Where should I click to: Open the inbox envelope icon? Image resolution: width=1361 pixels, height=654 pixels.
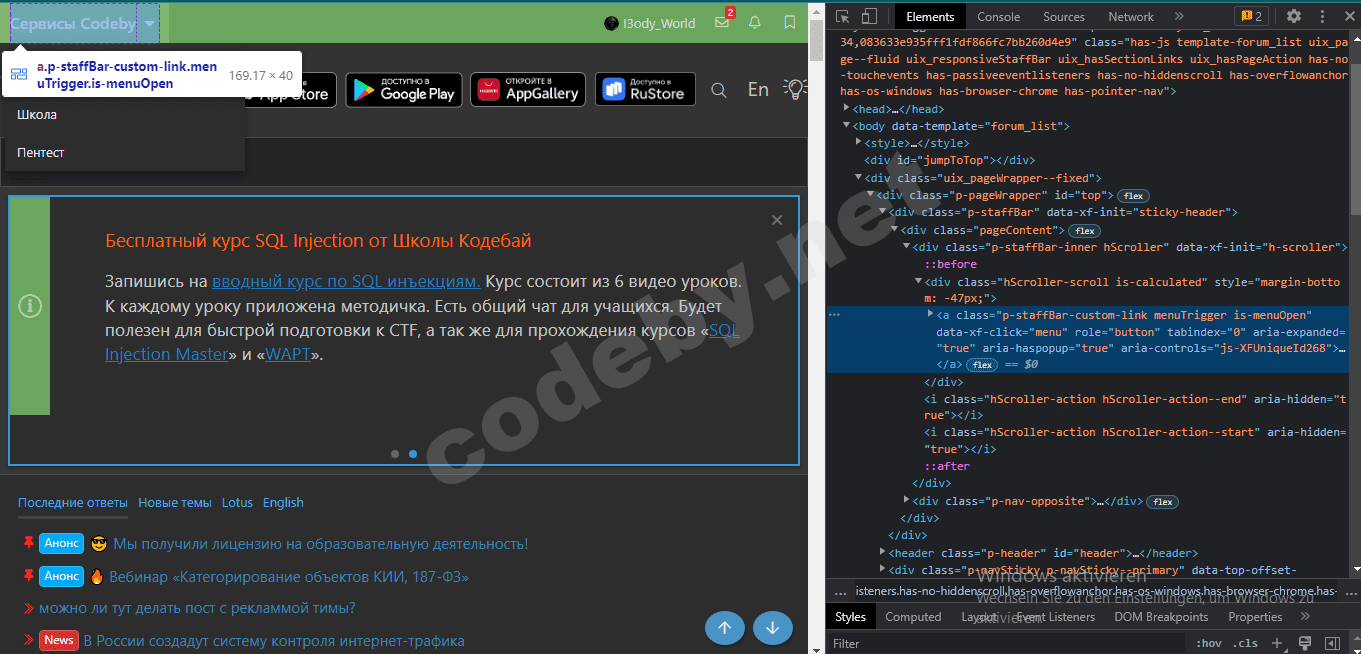click(x=722, y=22)
